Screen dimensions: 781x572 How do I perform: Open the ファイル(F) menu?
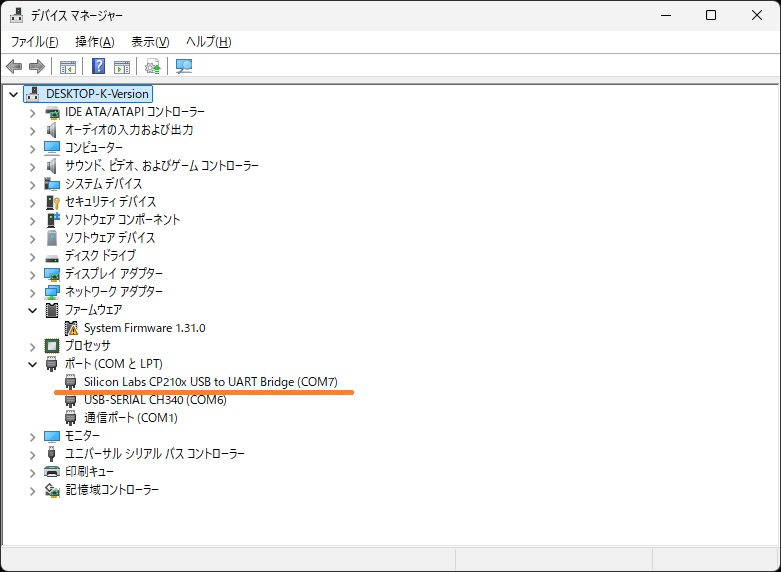[34, 42]
